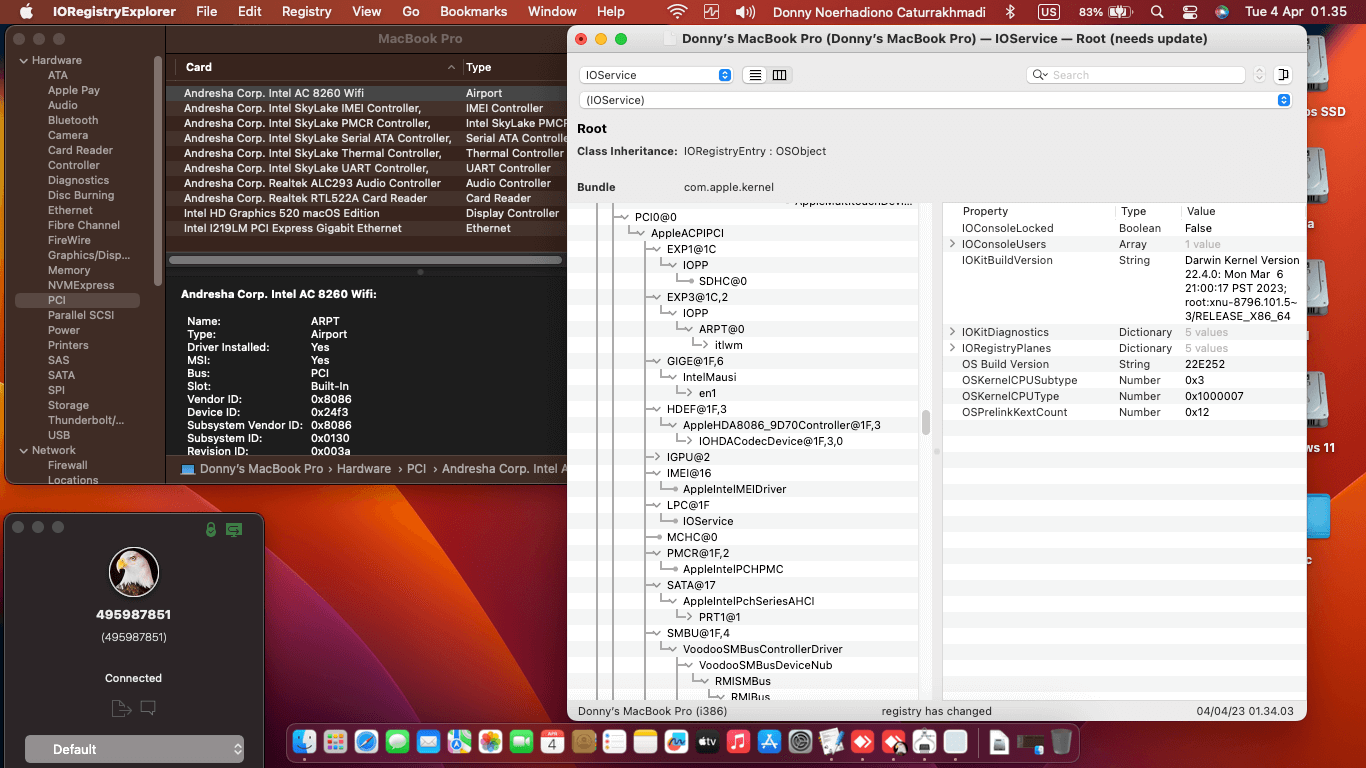1366x768 pixels.
Task: Select the VoodooSMBusControllerDriver entry
Action: pos(763,649)
